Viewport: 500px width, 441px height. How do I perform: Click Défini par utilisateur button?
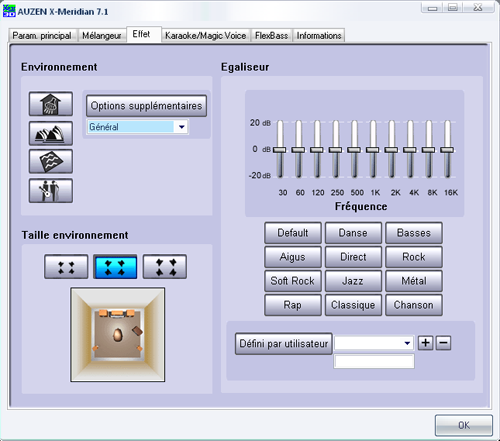(x=284, y=344)
